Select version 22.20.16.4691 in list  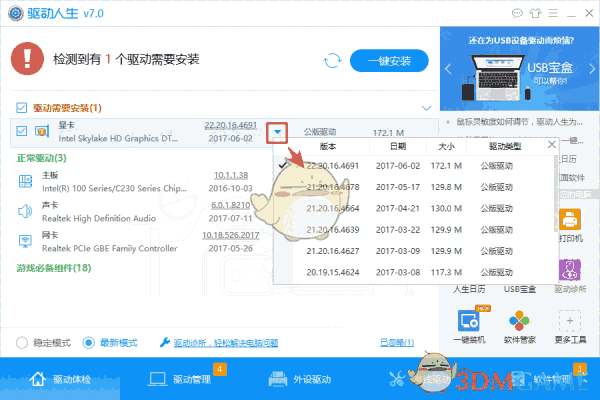click(333, 166)
